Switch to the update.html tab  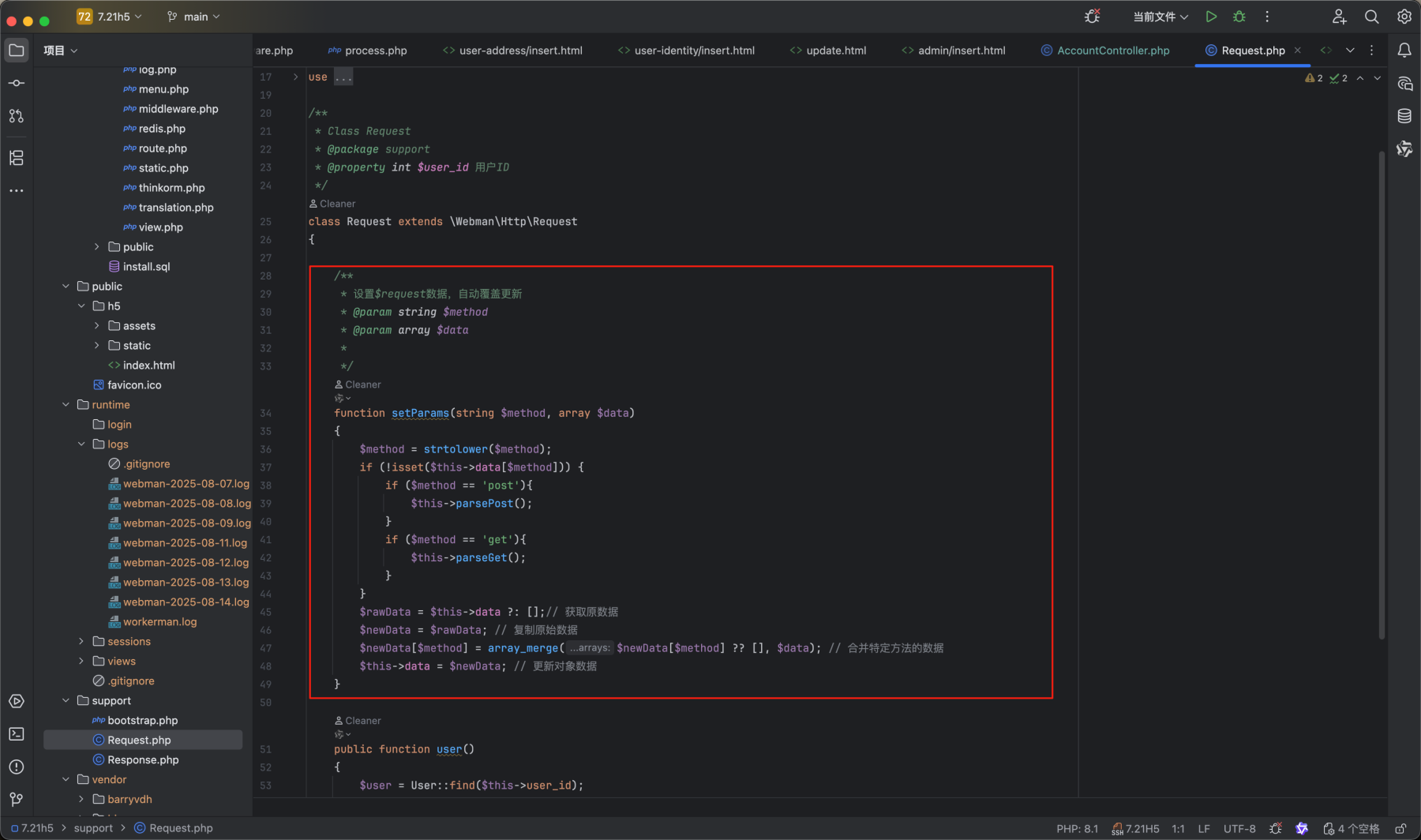point(828,51)
